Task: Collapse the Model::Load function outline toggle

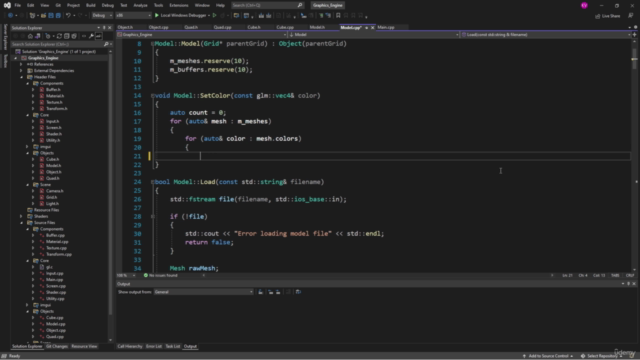Action: (x=153, y=182)
